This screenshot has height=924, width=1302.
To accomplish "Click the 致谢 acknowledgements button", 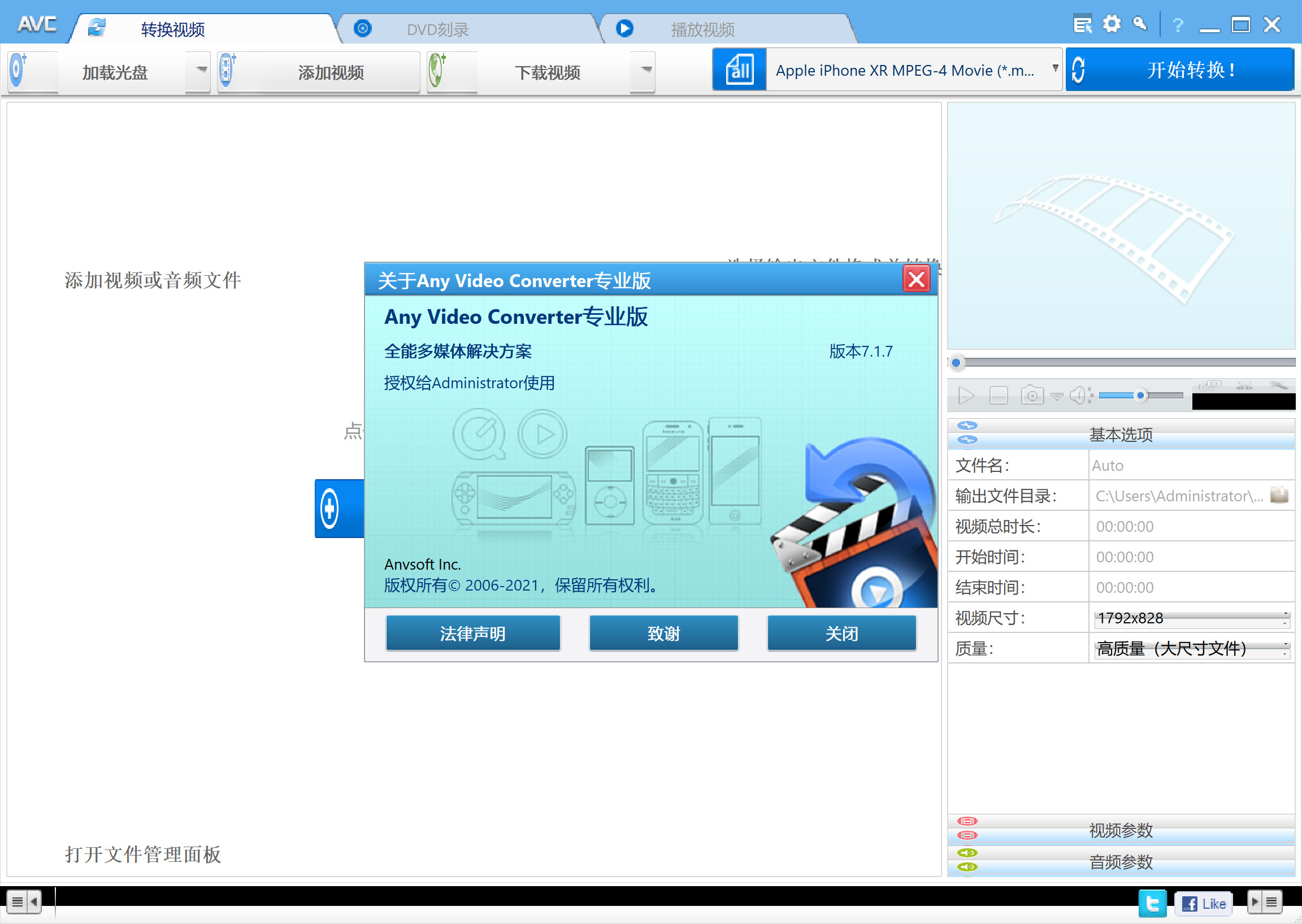I will (x=664, y=633).
